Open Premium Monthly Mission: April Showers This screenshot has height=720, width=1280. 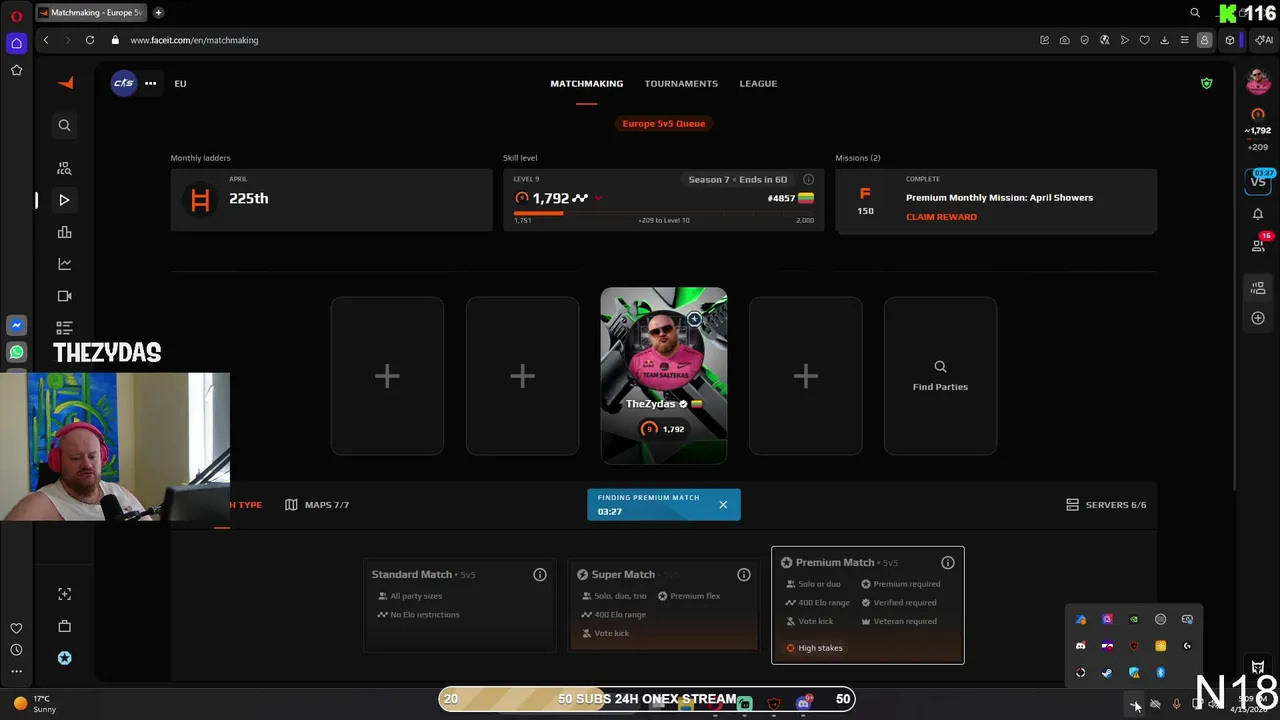click(x=999, y=197)
